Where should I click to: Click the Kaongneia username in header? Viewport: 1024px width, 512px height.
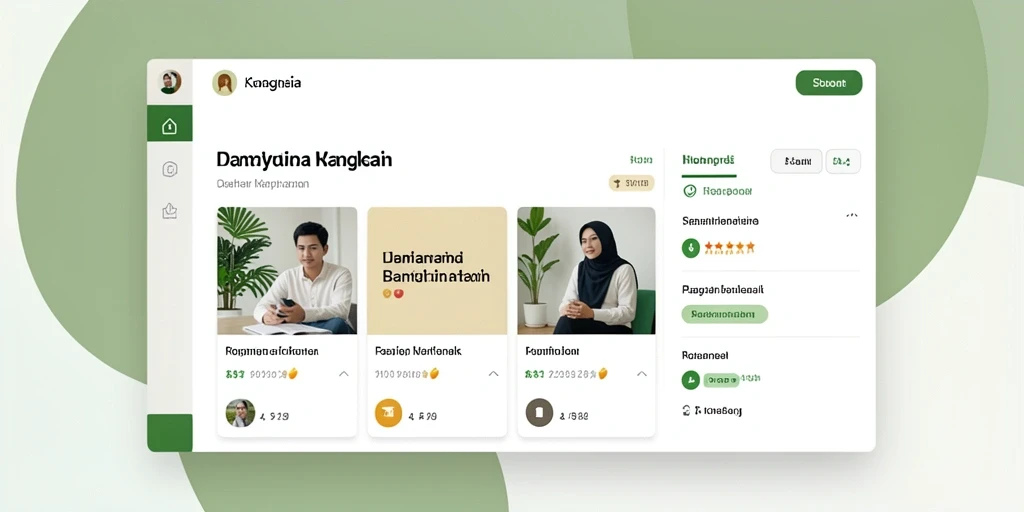click(x=272, y=83)
